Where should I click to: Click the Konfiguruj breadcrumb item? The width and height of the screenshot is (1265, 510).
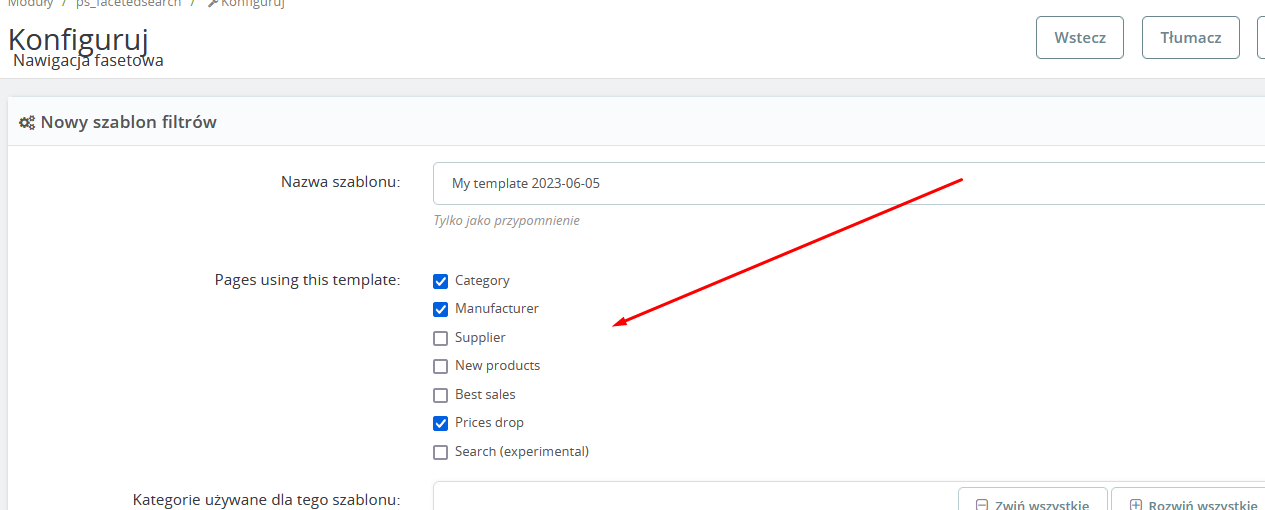coord(252,3)
